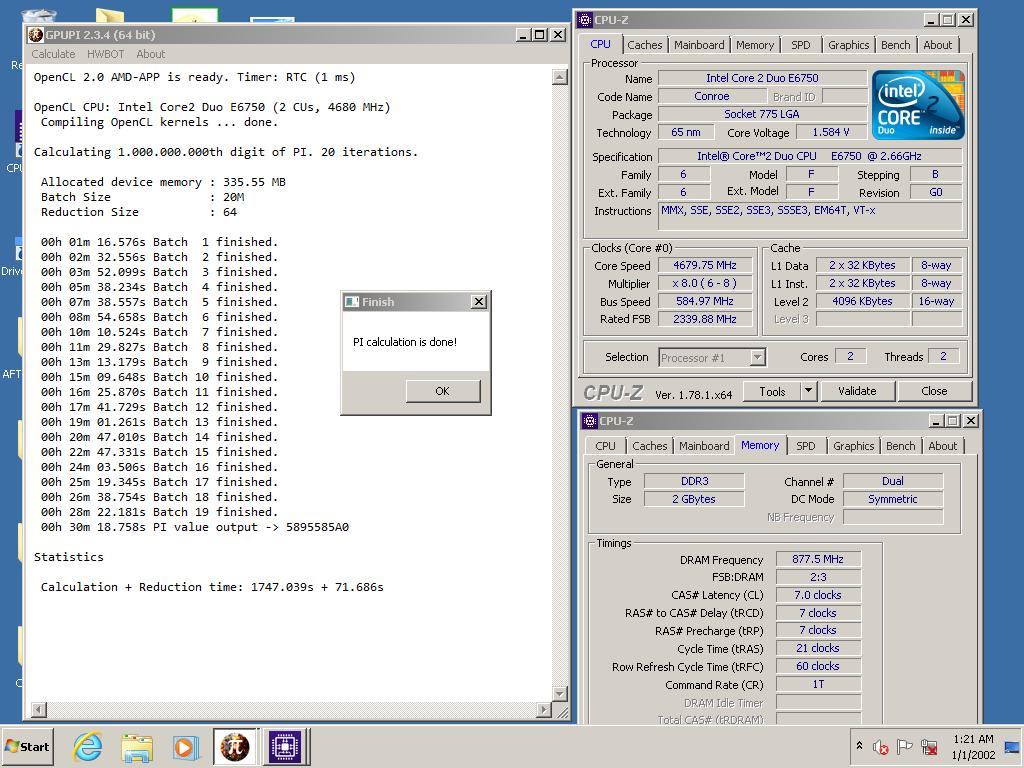Confirm PI calculation dialog with OK
Image resolution: width=1024 pixels, height=768 pixels.
[x=443, y=391]
